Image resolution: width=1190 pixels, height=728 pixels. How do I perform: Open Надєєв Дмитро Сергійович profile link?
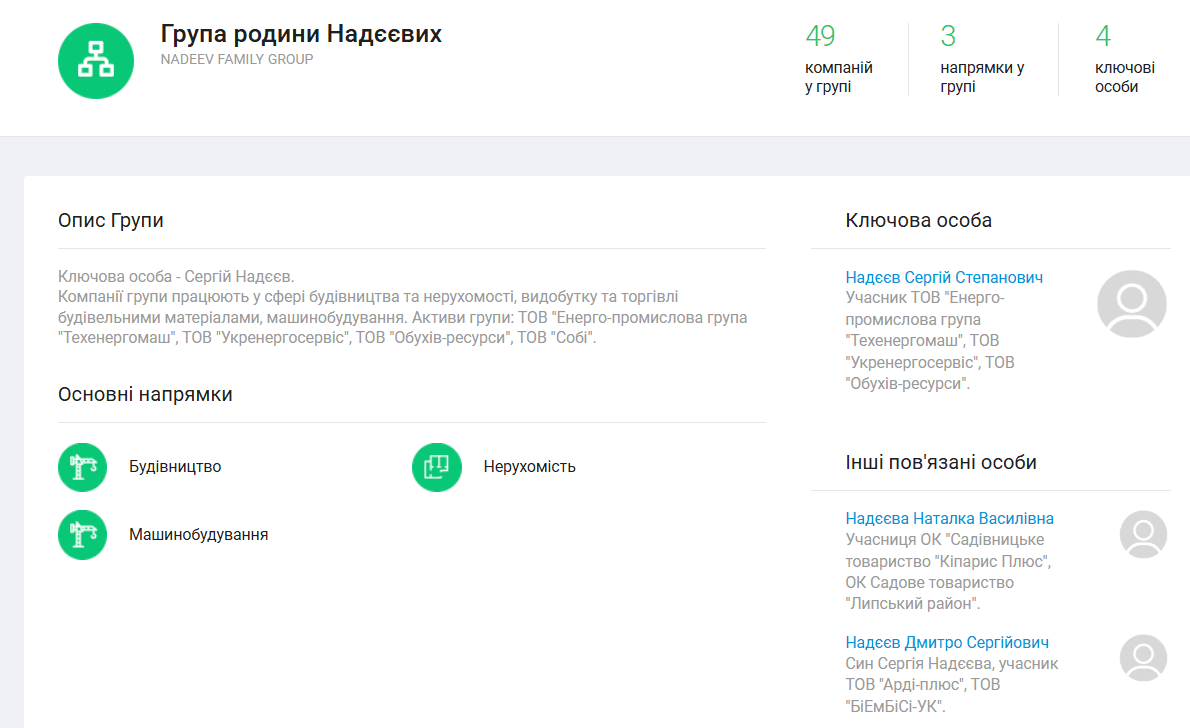(947, 642)
